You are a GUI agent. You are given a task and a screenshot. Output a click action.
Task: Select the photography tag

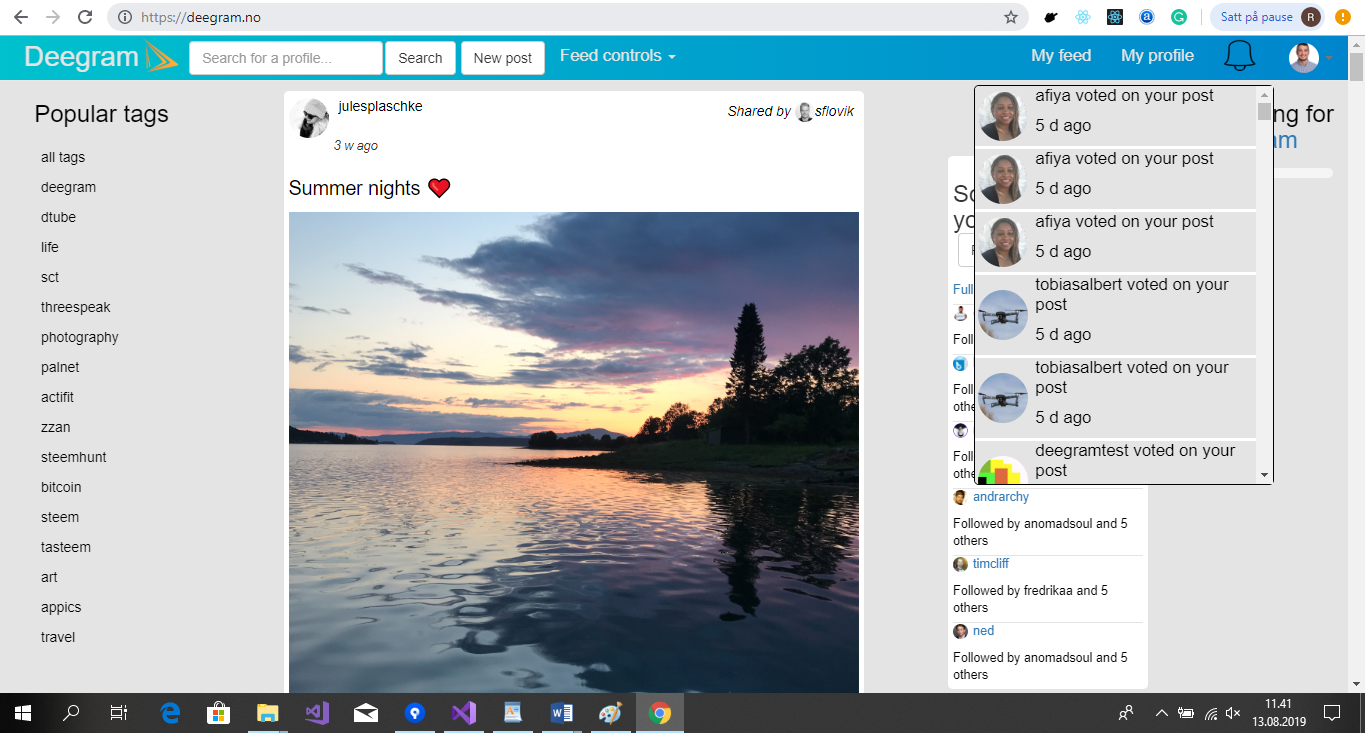[80, 337]
